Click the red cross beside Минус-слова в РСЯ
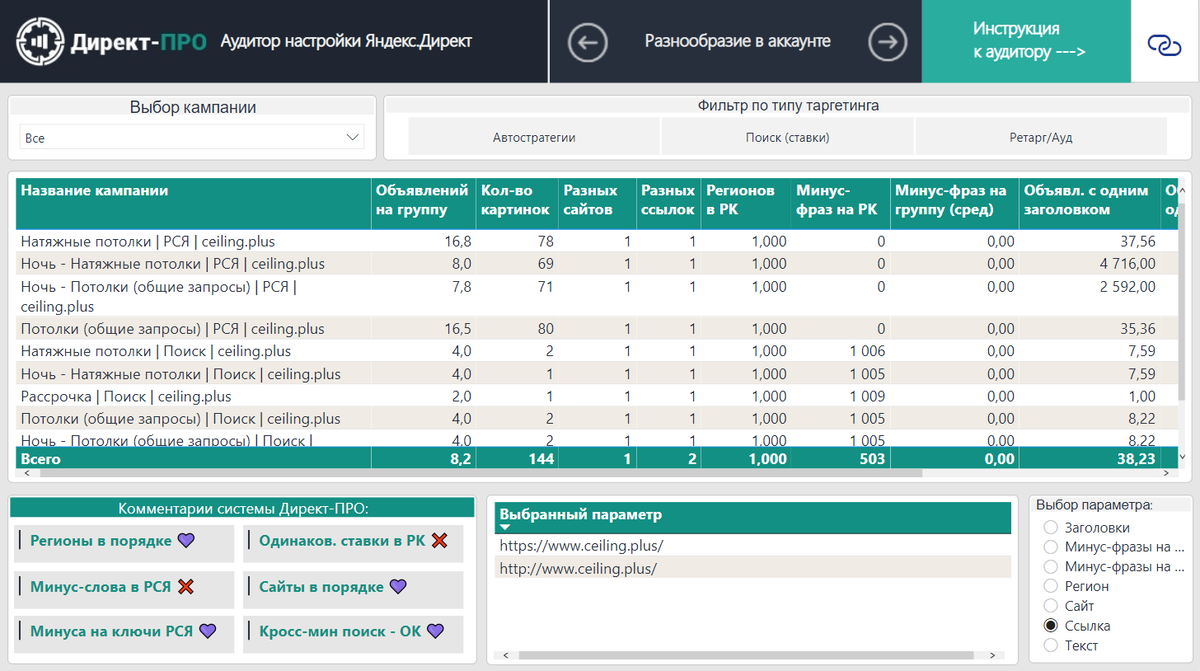Viewport: 1200px width, 671px height. (185, 587)
